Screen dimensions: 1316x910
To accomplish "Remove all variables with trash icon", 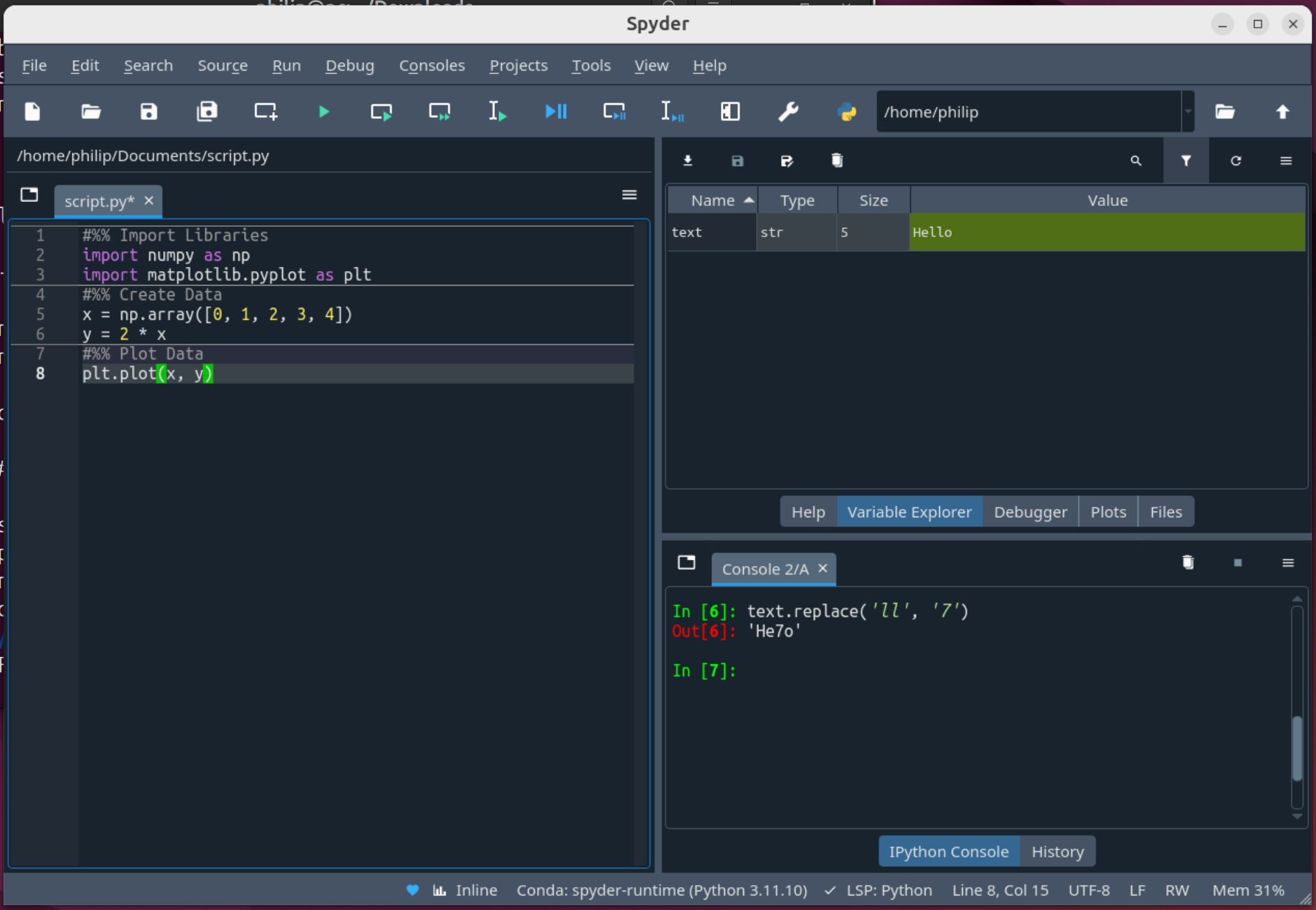I will (837, 160).
